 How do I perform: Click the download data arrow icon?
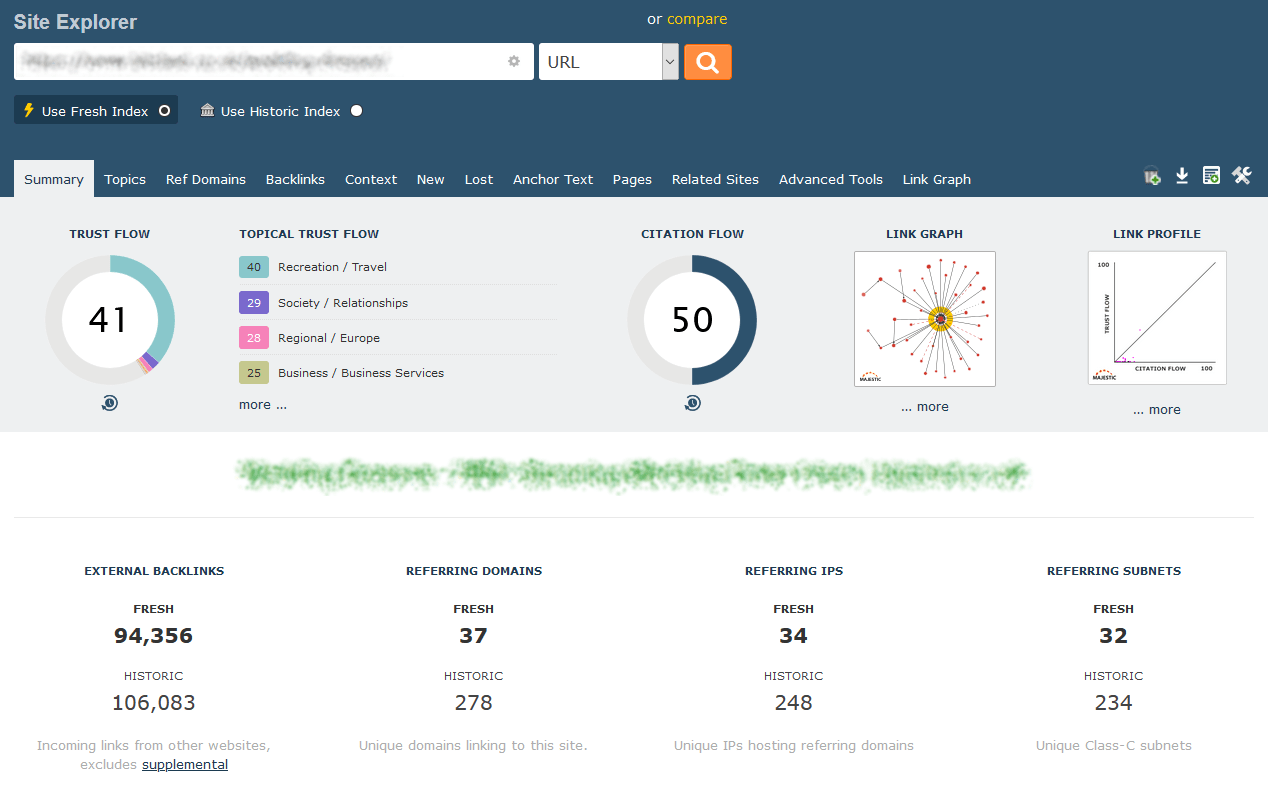[1182, 176]
